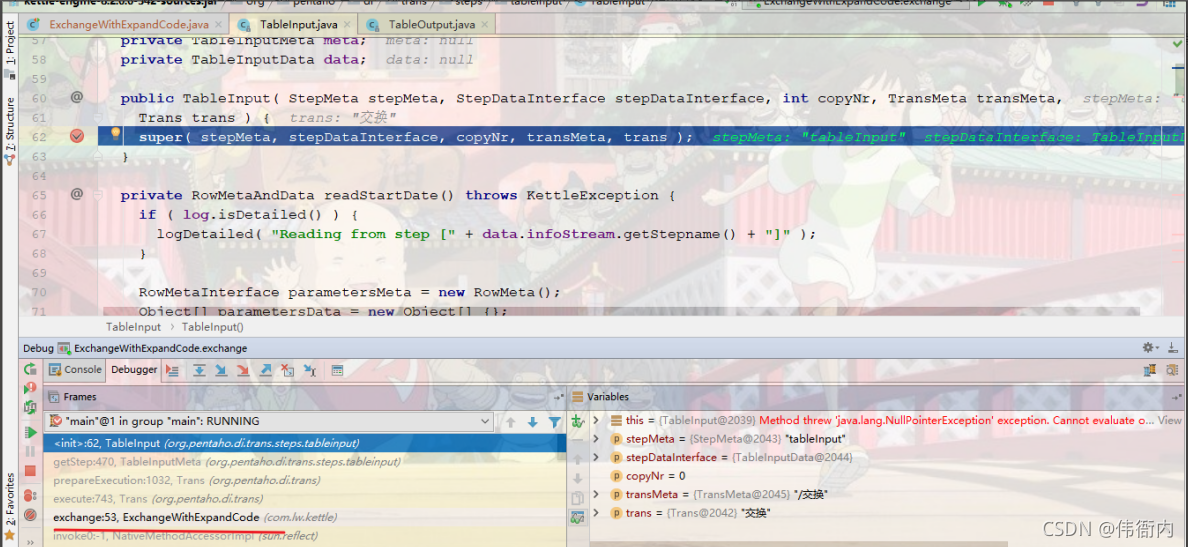Switch to TableOutput.java tab
Image resolution: width=1188 pixels, height=547 pixels.
click(x=429, y=24)
